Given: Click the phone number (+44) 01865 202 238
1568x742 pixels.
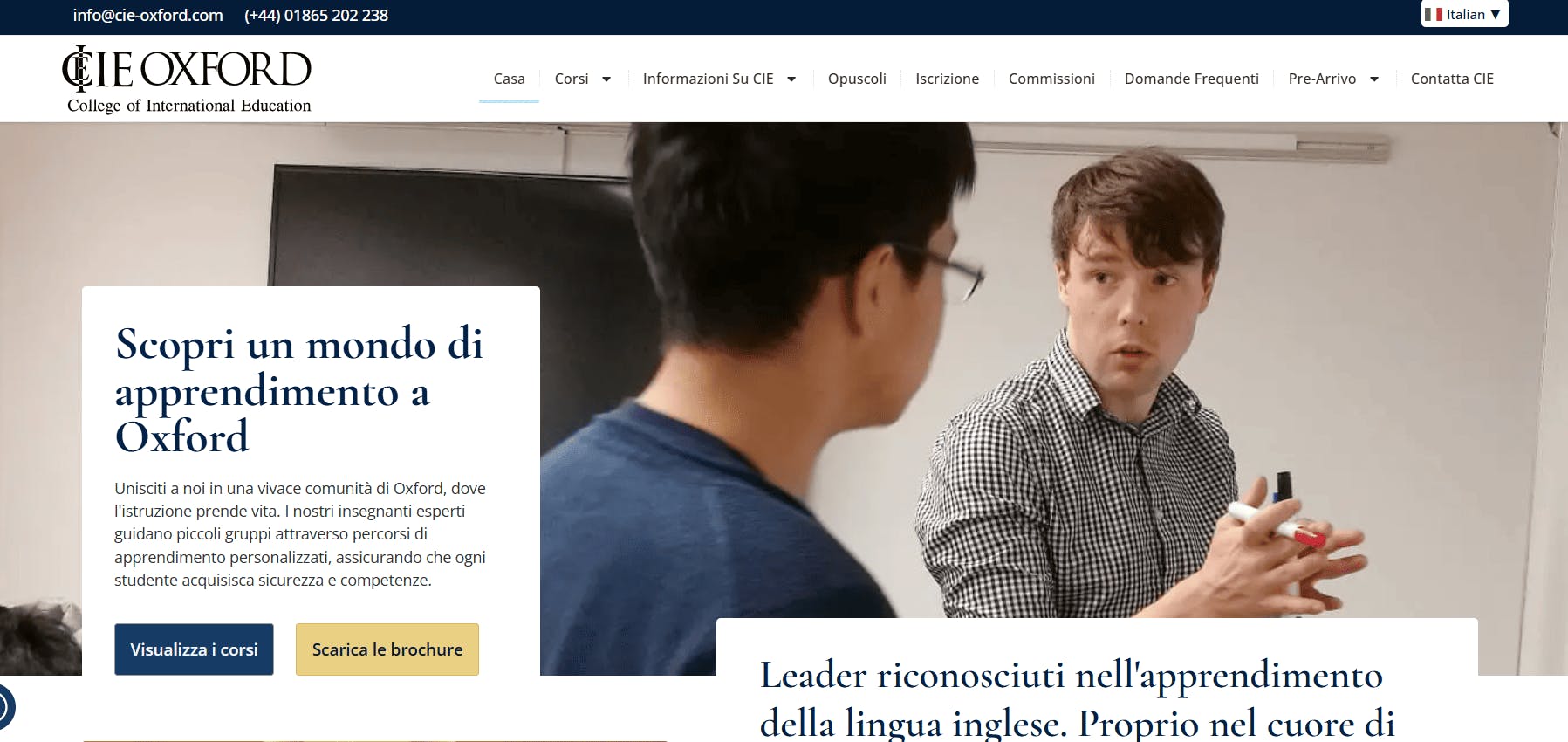Looking at the screenshot, I should [x=316, y=15].
